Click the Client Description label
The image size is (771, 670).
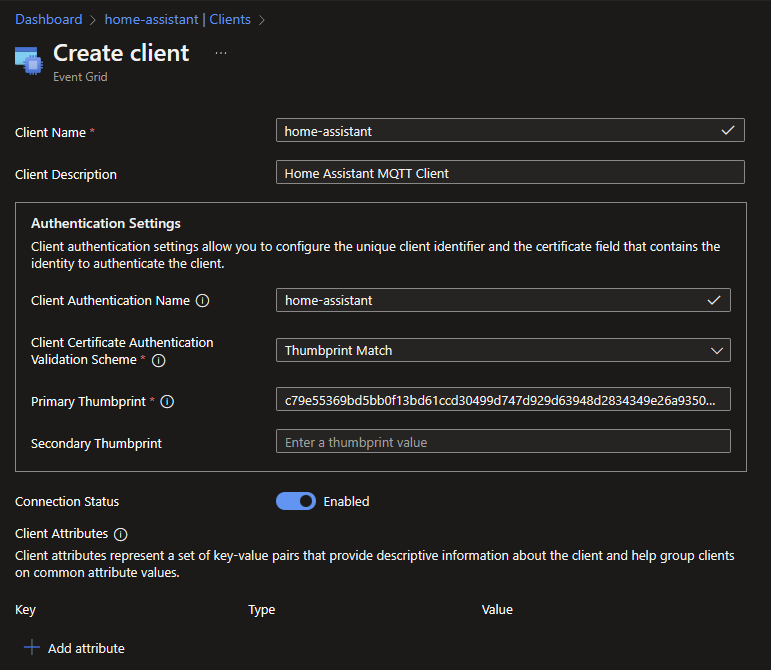pos(66,175)
